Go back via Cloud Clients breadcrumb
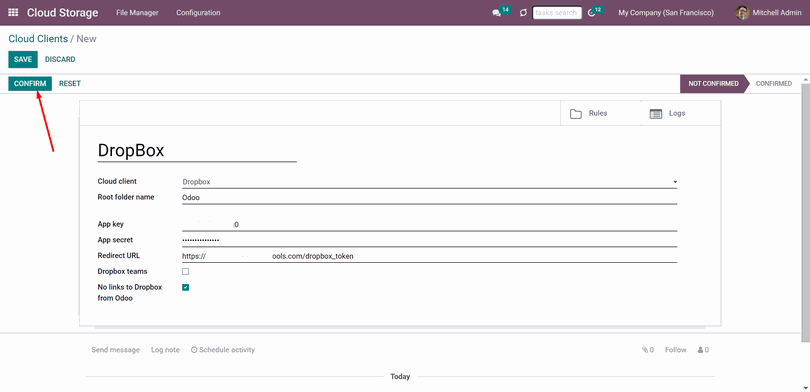This screenshot has height=392, width=810. [x=38, y=39]
